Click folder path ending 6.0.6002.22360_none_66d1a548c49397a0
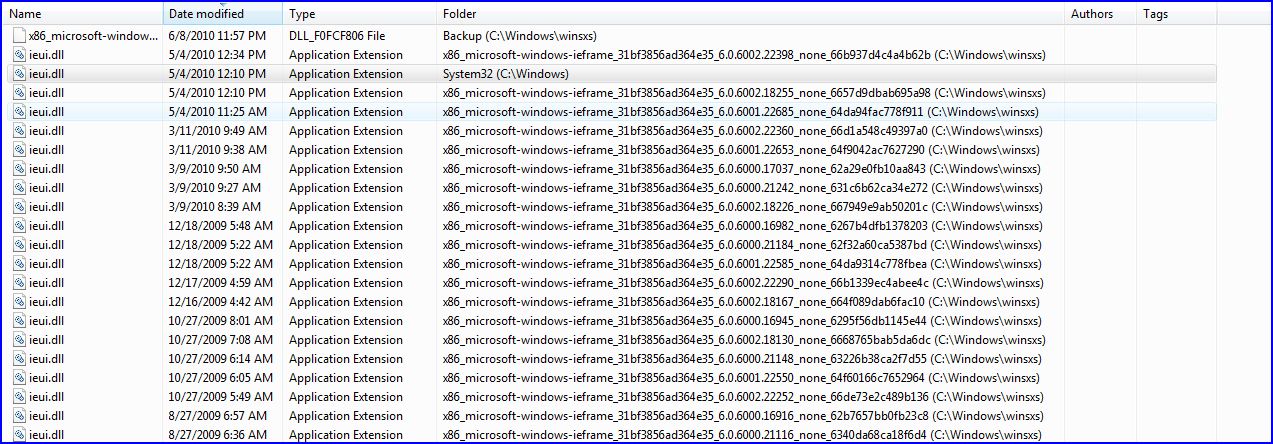 click(x=741, y=131)
